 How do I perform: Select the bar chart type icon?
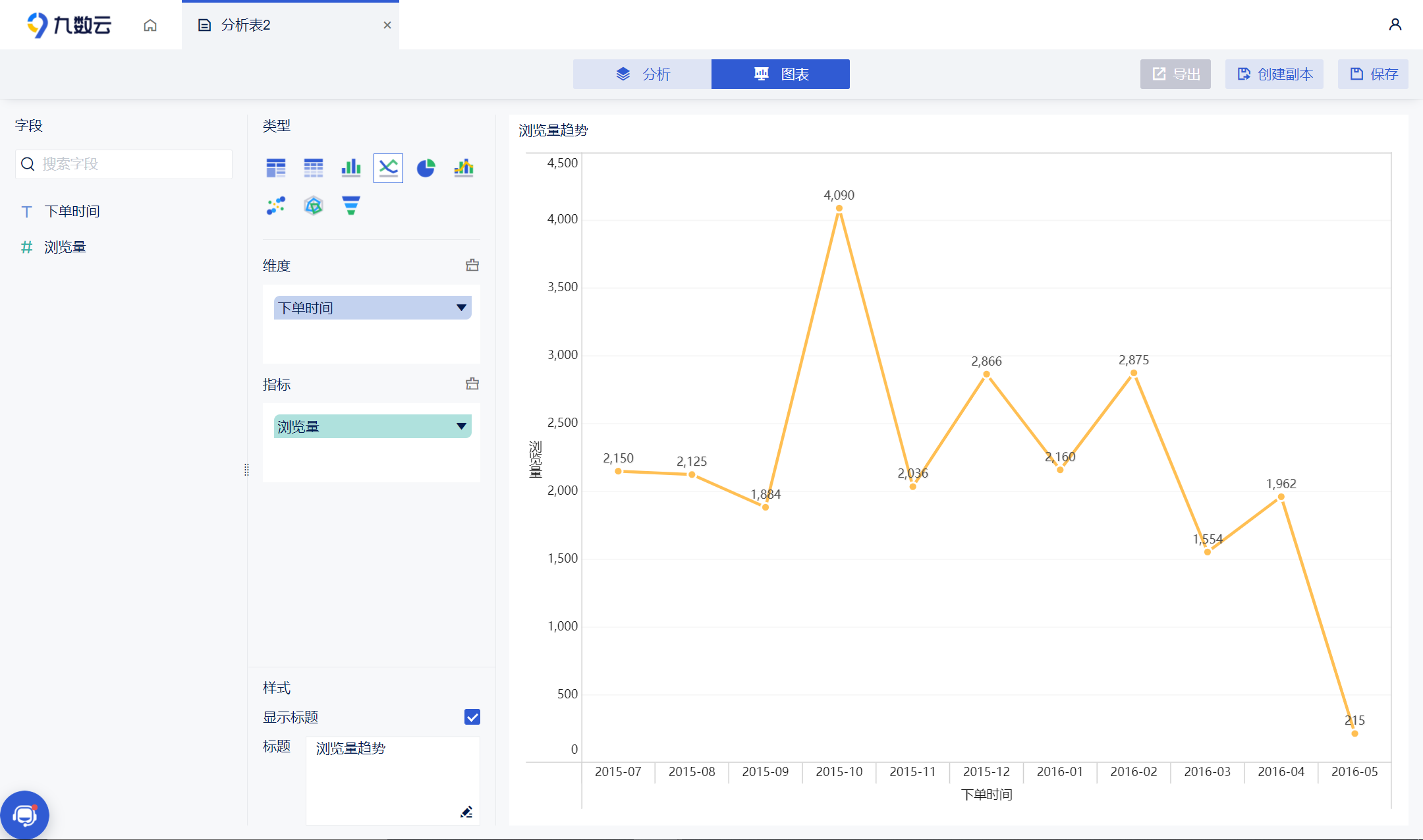pyautogui.click(x=351, y=168)
